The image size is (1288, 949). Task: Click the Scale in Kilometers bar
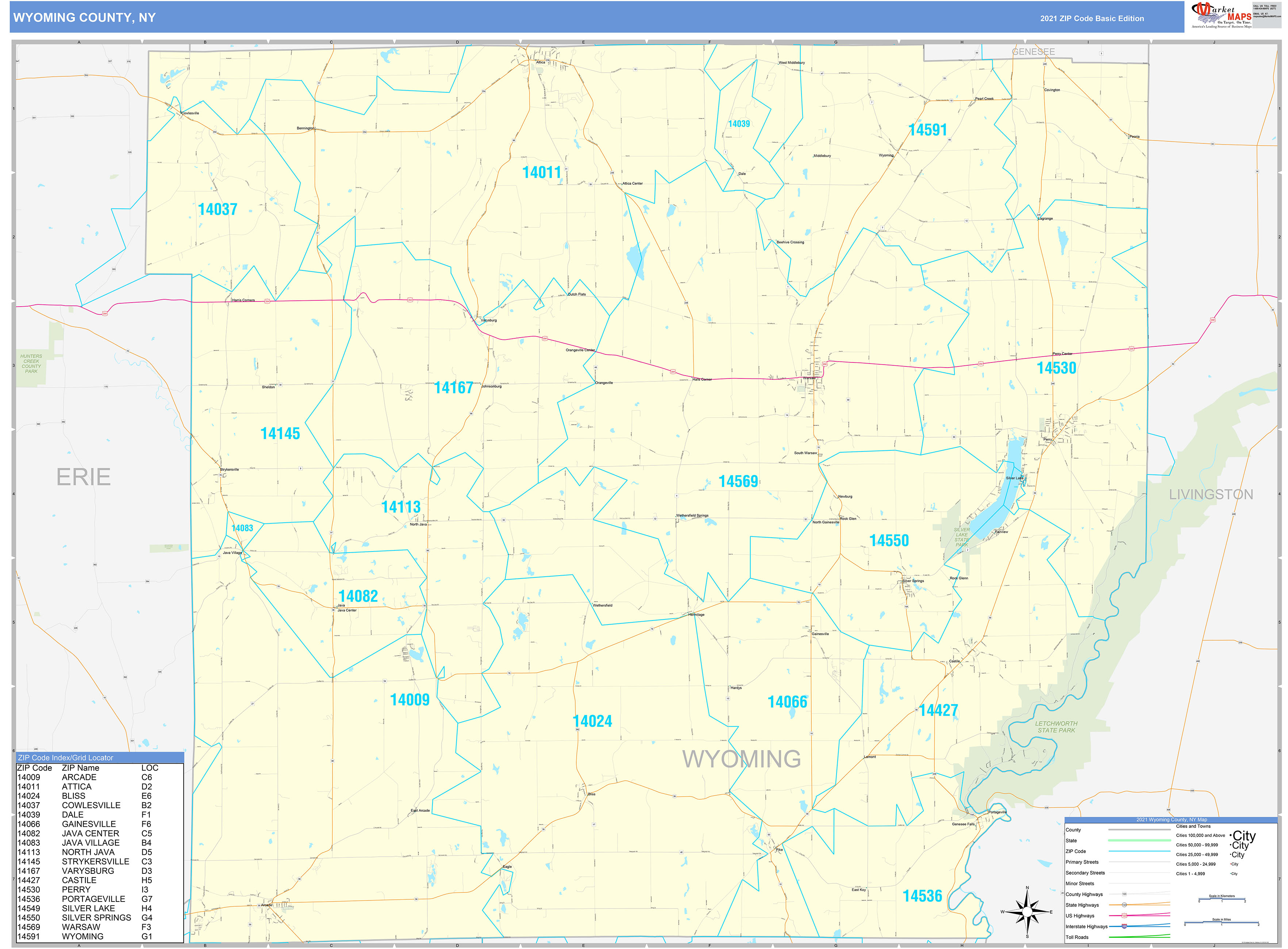[1221, 899]
